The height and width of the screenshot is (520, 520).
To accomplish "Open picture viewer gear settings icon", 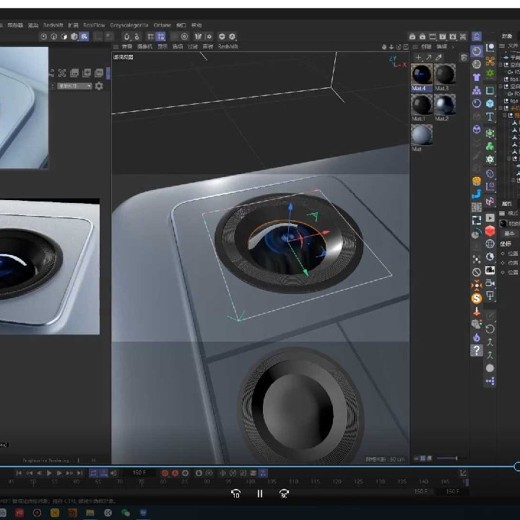I will [x=99, y=86].
